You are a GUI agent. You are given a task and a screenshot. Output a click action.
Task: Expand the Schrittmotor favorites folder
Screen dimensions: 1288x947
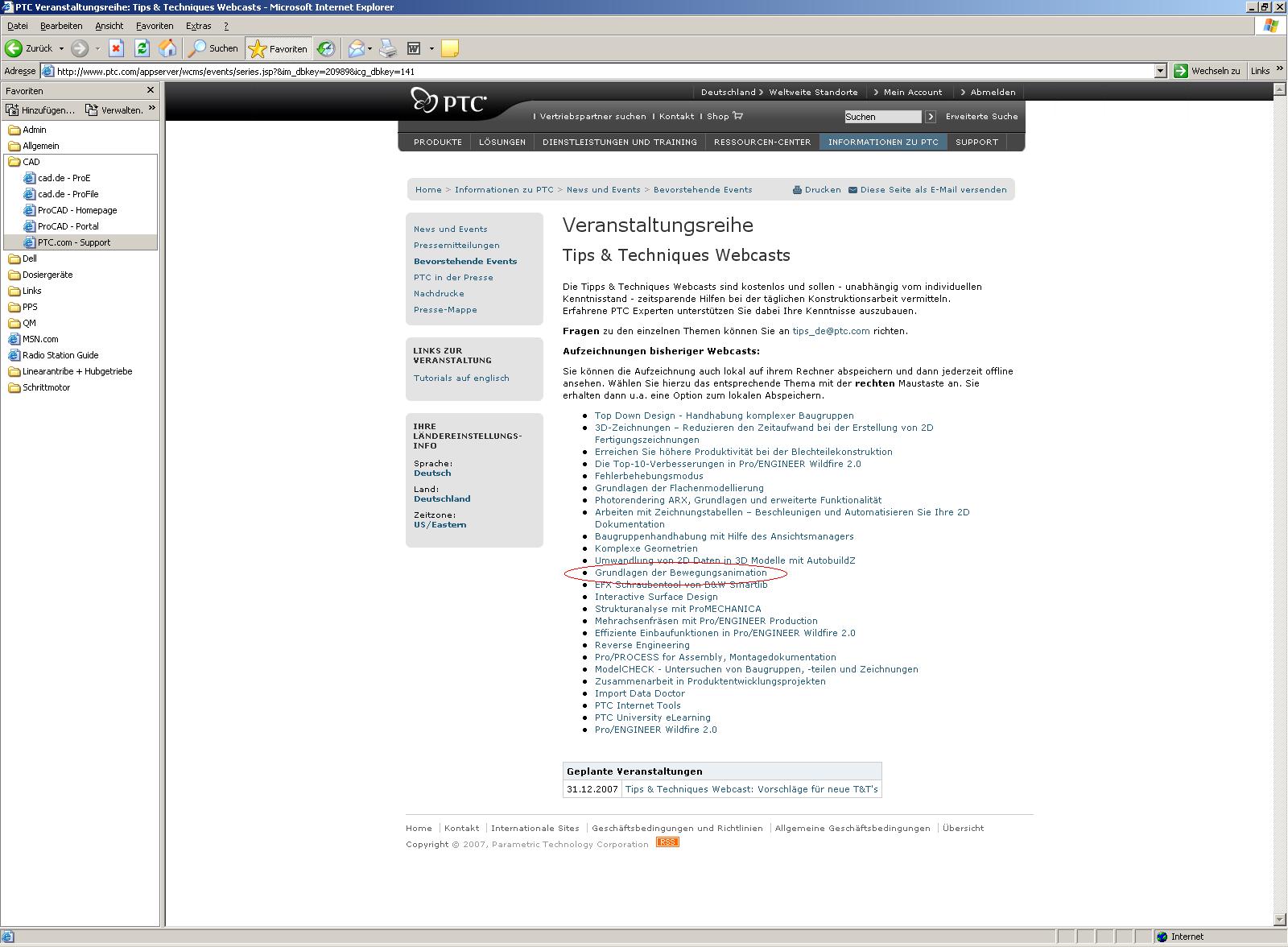point(39,387)
